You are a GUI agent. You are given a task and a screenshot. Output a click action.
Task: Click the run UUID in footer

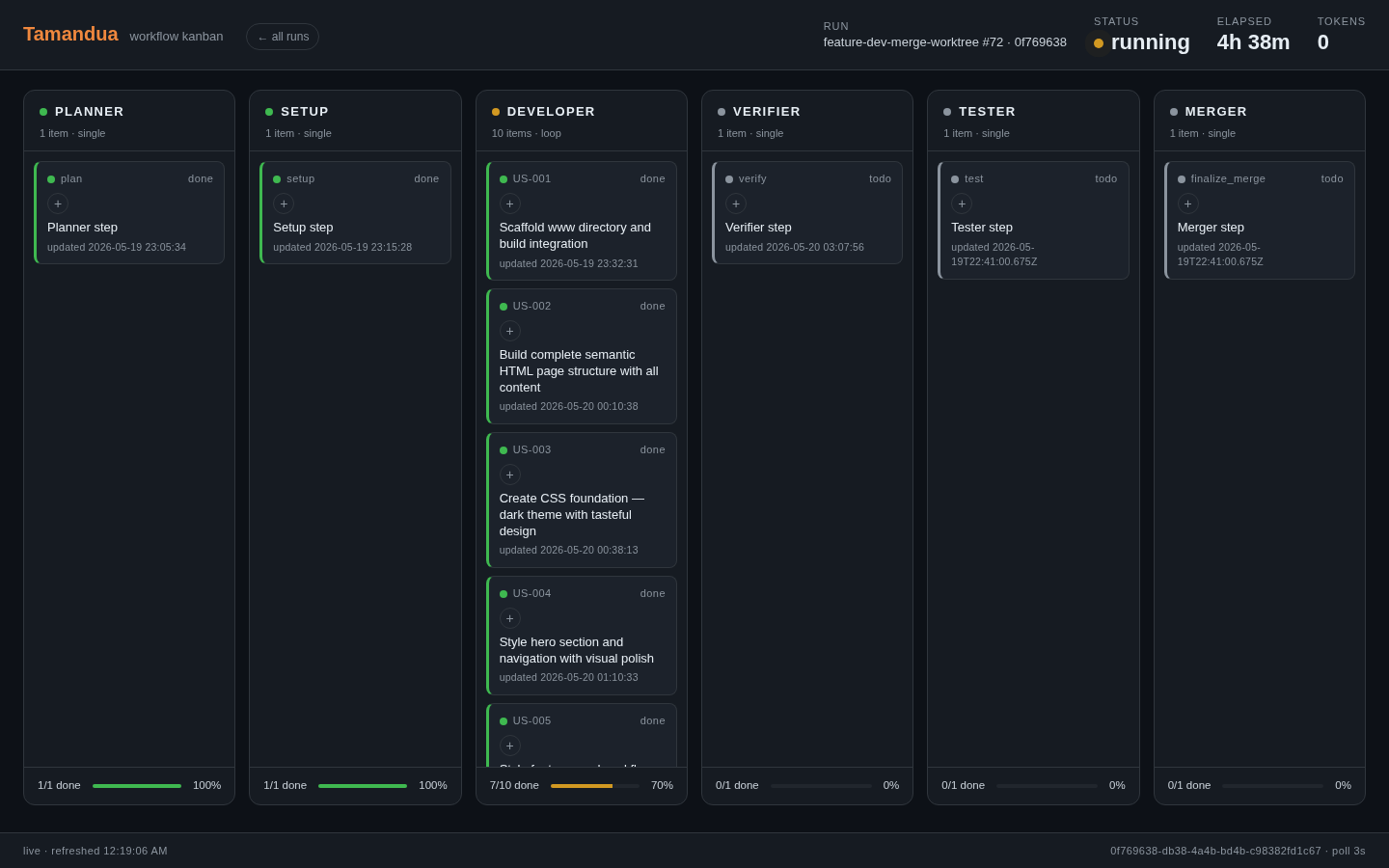[x=1215, y=851]
